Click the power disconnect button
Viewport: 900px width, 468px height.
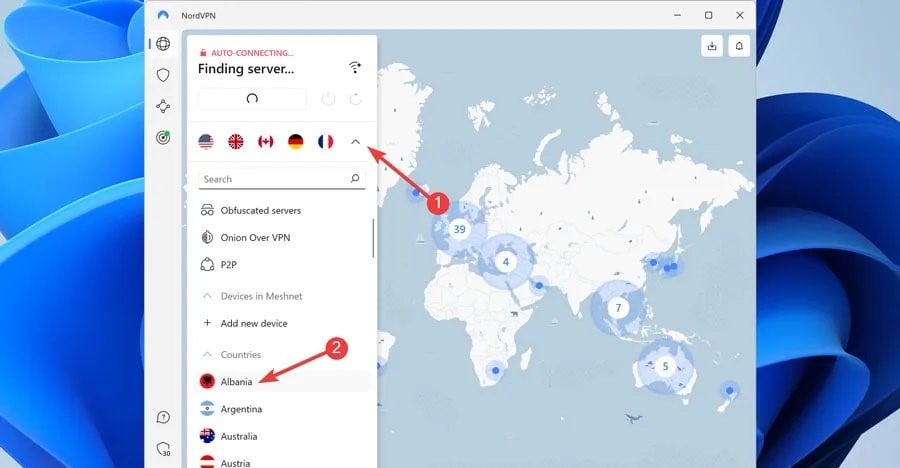click(x=328, y=99)
